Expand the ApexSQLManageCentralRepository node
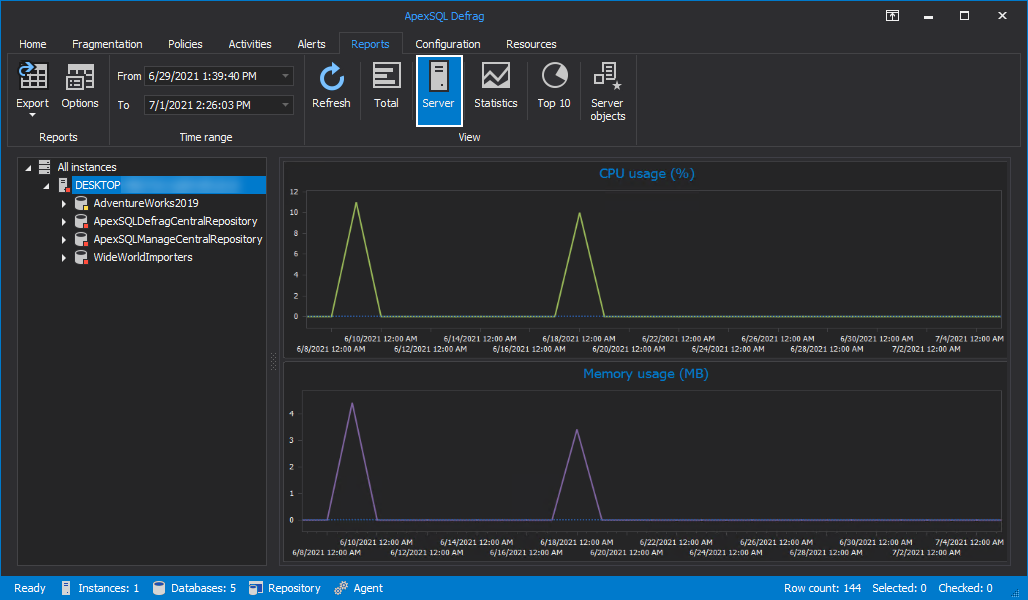This screenshot has width=1028, height=600. (x=64, y=240)
